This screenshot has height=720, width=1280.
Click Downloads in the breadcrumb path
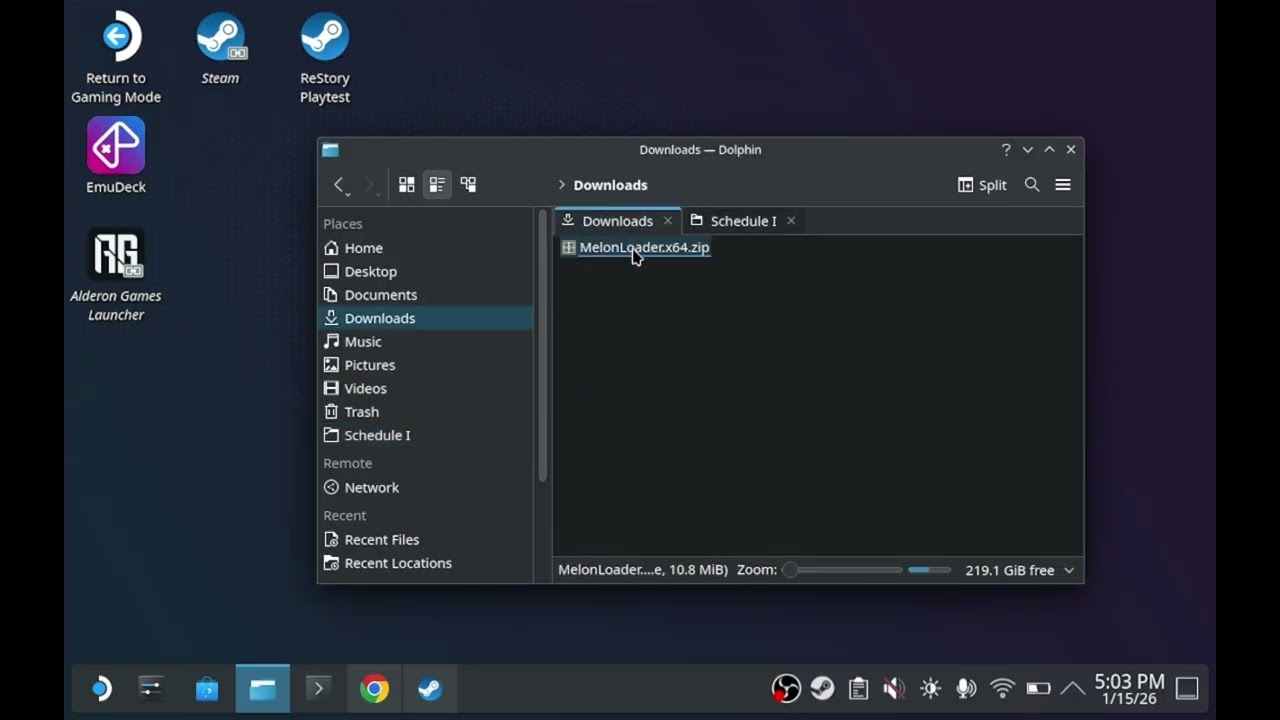click(x=610, y=185)
